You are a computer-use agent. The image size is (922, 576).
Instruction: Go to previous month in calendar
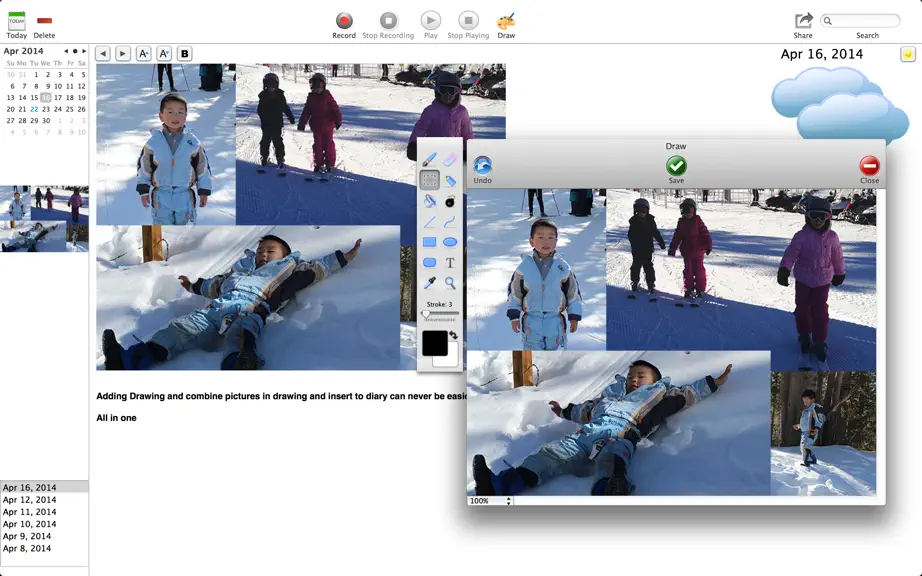pos(66,51)
